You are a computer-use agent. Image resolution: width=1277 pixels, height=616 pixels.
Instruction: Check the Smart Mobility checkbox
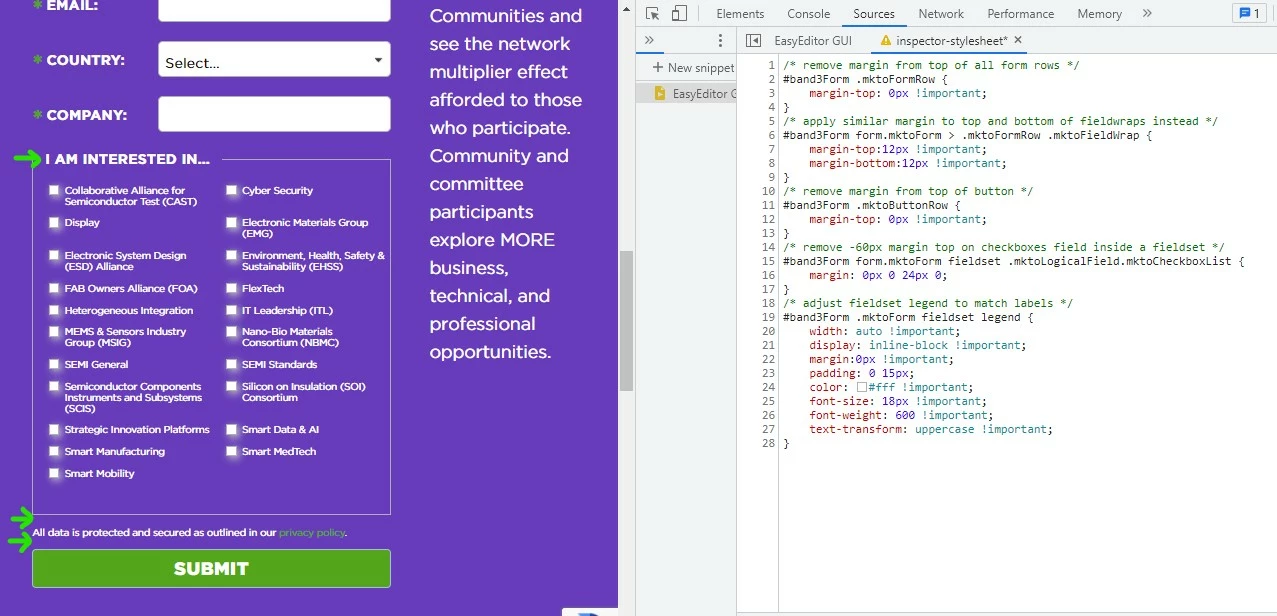coord(54,473)
